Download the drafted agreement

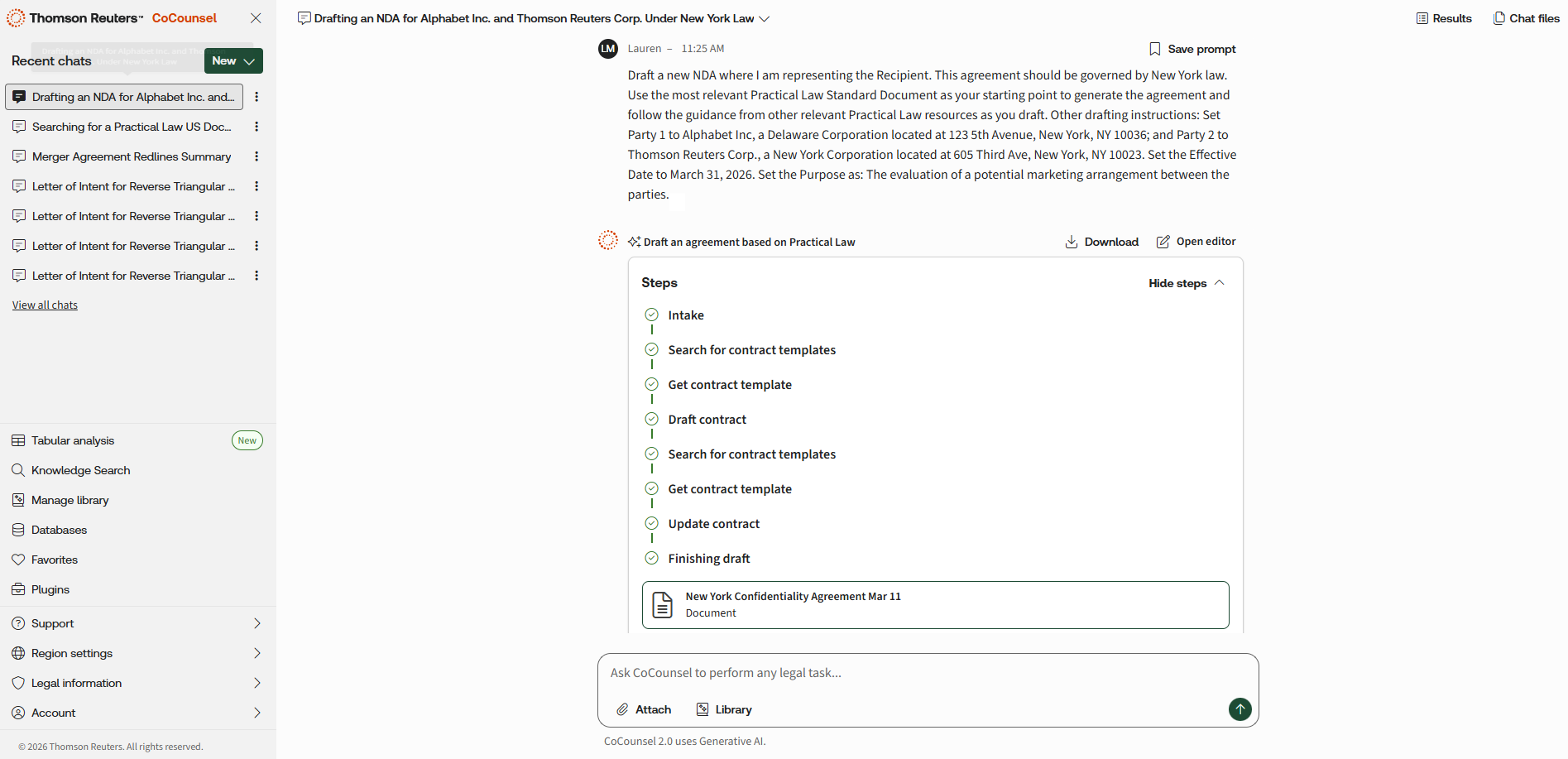pyautogui.click(x=1102, y=242)
